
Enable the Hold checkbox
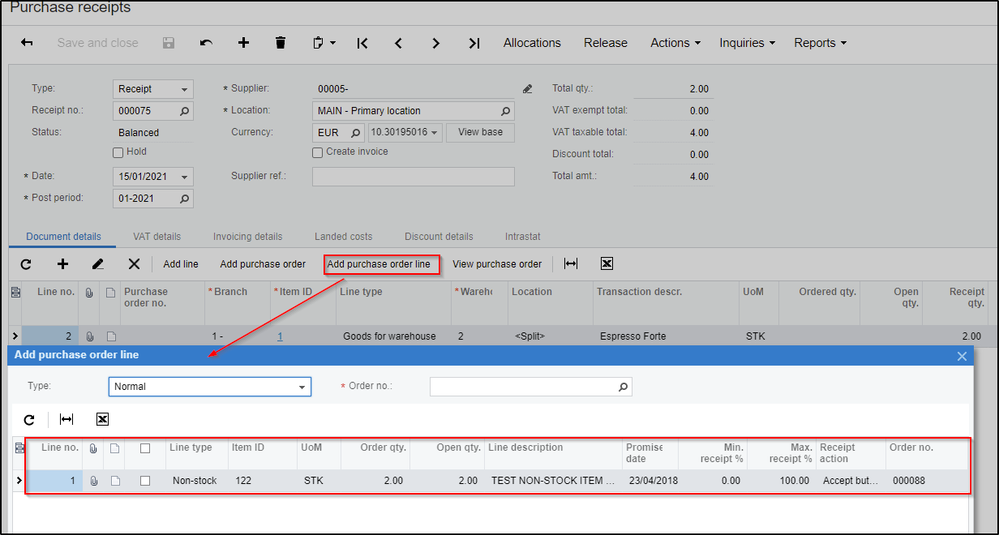click(x=118, y=152)
